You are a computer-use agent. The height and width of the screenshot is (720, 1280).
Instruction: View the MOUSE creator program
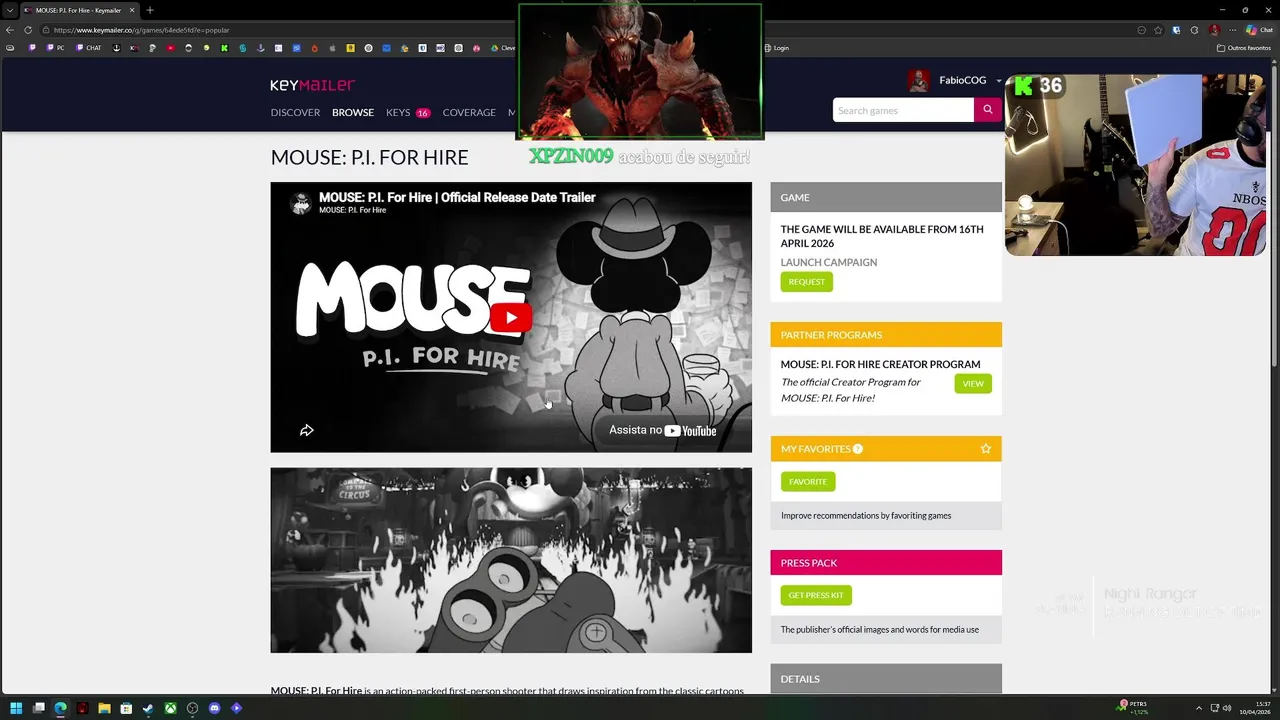(973, 383)
